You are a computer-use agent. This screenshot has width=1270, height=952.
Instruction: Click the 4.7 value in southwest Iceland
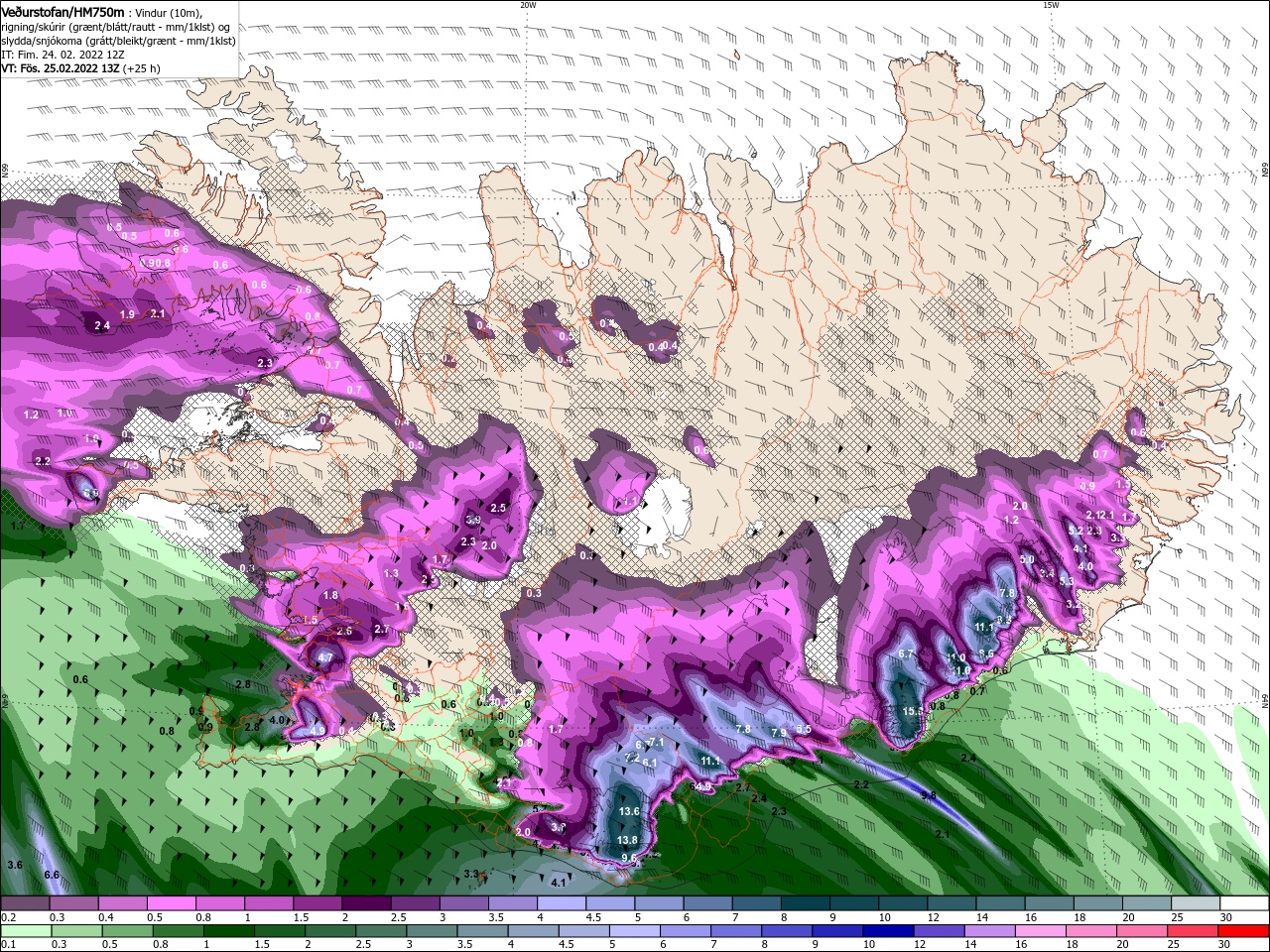click(325, 657)
